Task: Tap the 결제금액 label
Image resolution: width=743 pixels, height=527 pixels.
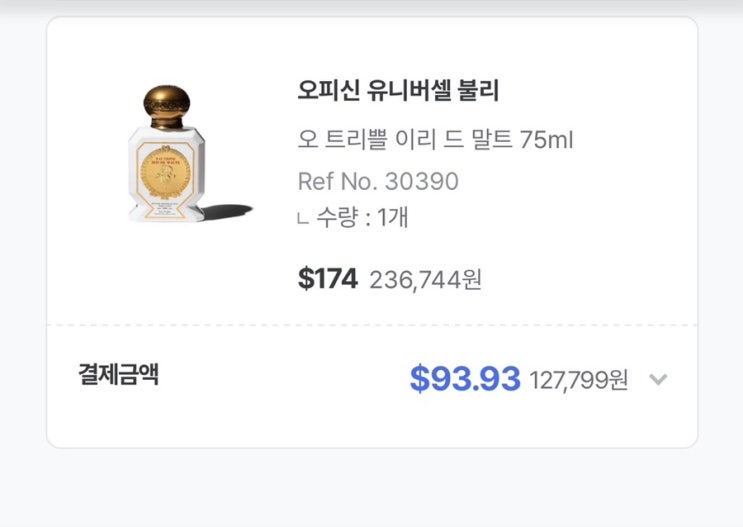Action: coord(118,375)
